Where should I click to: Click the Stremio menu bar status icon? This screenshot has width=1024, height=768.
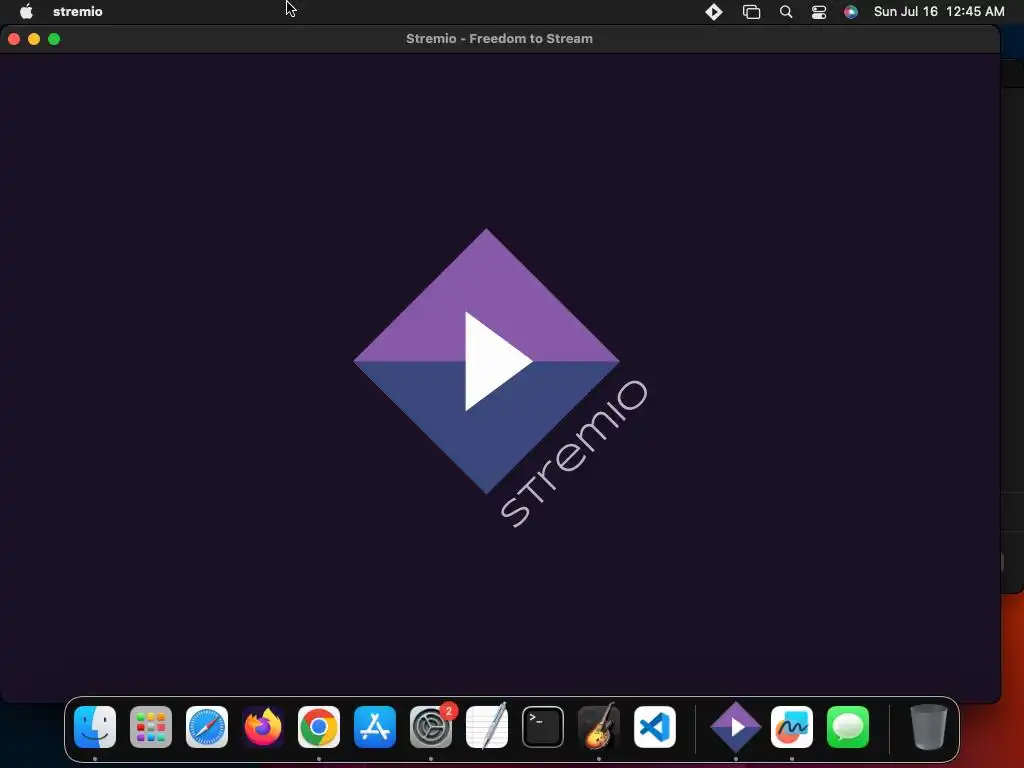pyautogui.click(x=714, y=12)
